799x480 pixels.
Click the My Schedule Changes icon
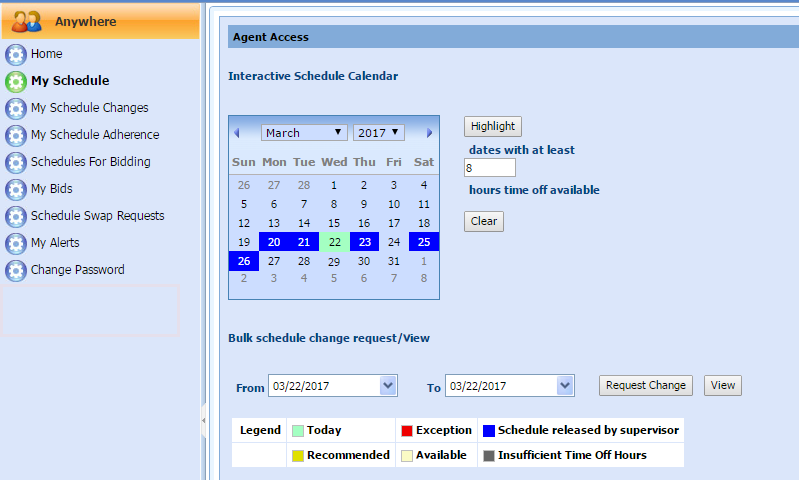coord(16,108)
